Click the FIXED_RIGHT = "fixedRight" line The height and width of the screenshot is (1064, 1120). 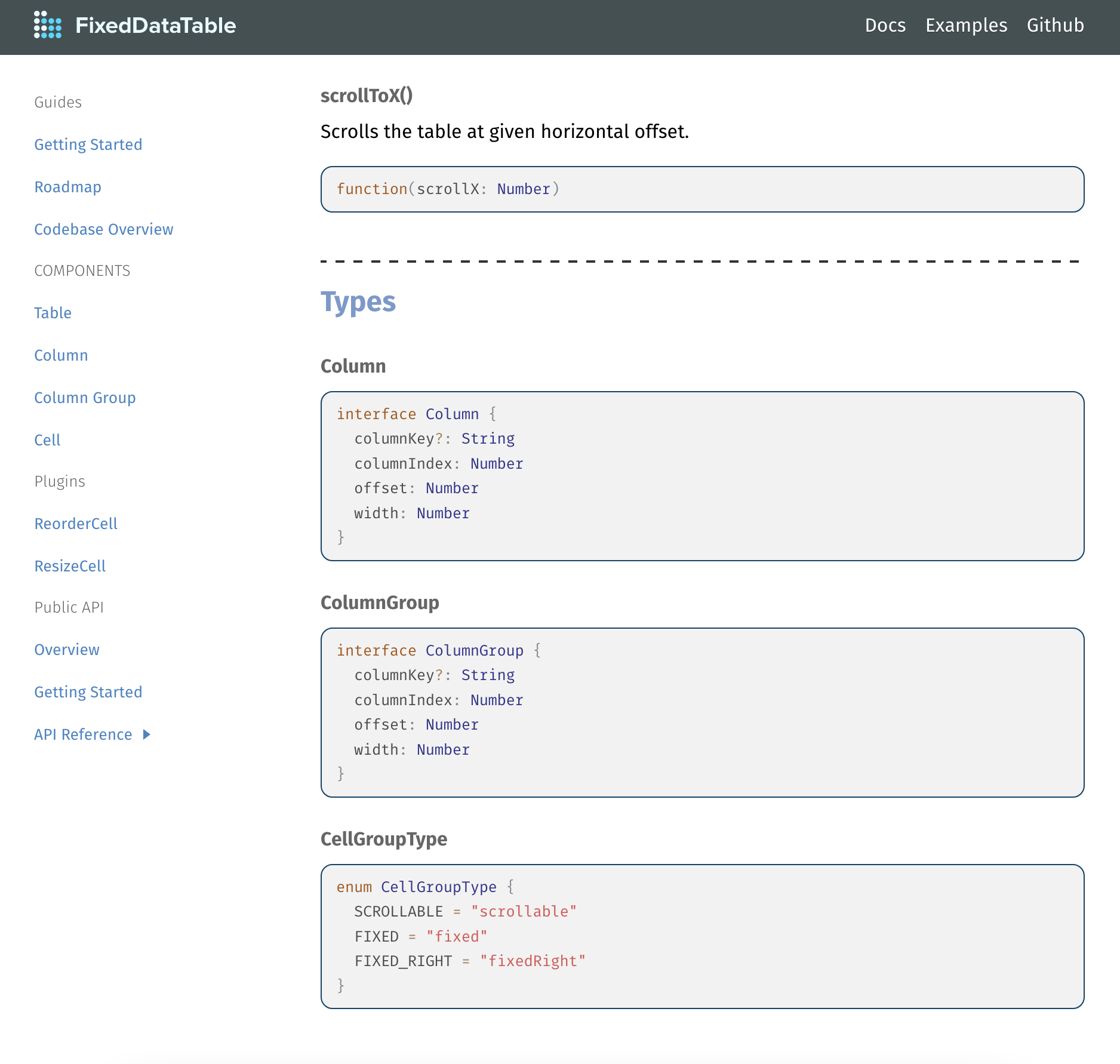pos(470,961)
